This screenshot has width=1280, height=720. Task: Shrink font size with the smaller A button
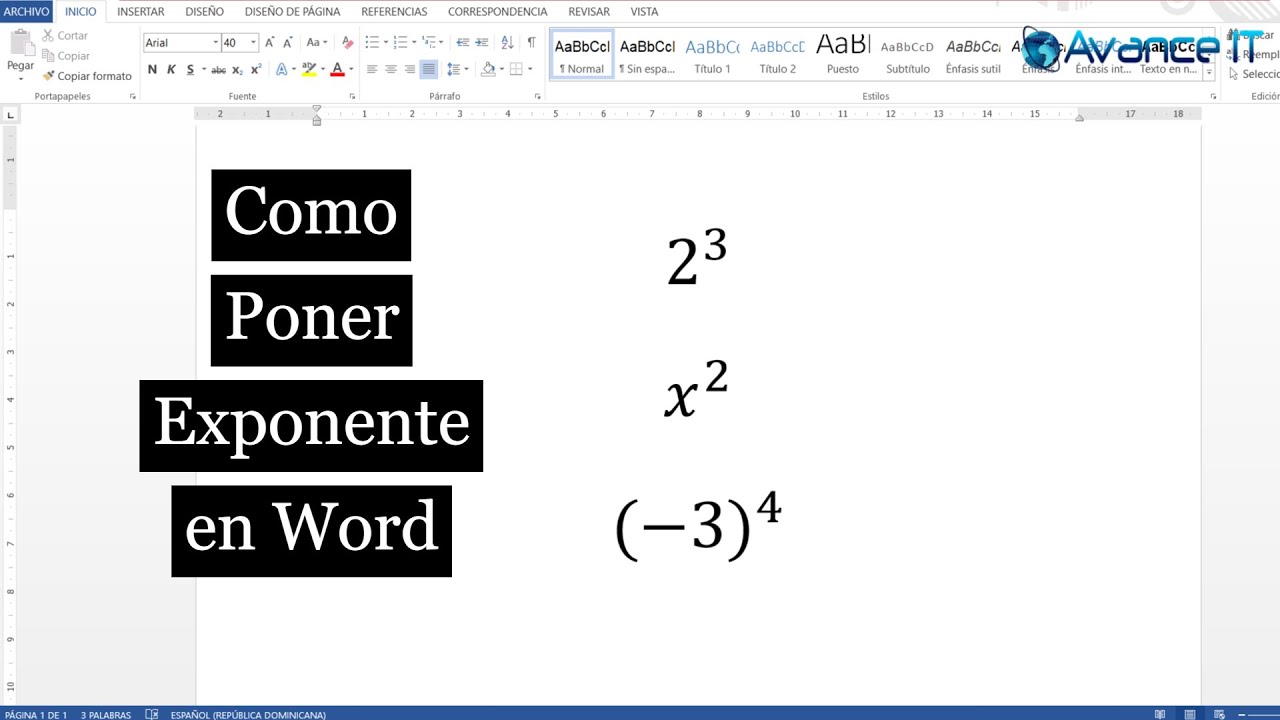pyautogui.click(x=288, y=42)
